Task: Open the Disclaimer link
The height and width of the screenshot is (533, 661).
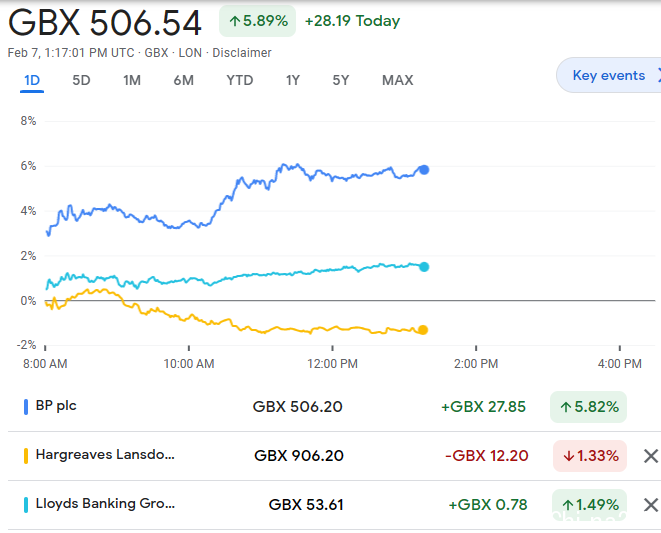Action: (242, 53)
